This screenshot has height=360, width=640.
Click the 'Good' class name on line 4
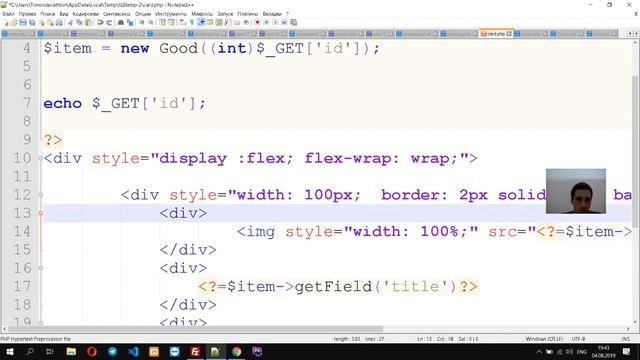(x=178, y=48)
